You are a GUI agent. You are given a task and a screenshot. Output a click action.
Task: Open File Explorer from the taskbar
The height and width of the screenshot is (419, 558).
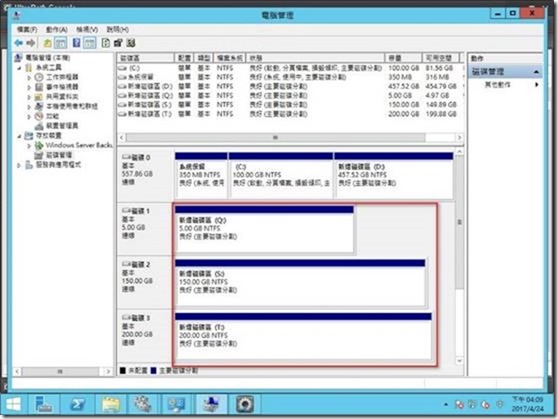click(111, 404)
